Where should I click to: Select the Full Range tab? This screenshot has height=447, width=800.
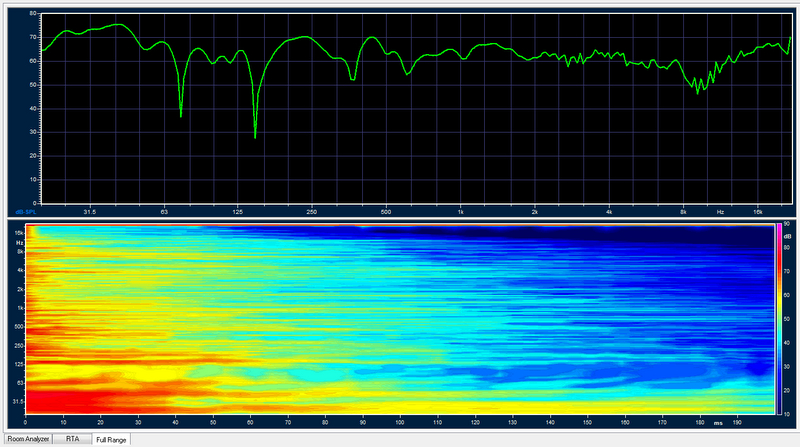click(x=111, y=438)
